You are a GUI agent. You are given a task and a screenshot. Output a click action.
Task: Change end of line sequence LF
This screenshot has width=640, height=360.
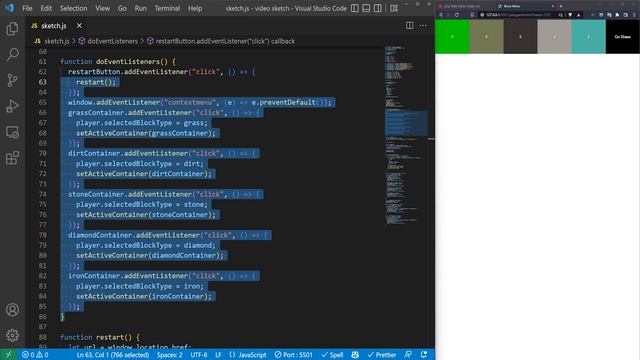[218, 355]
